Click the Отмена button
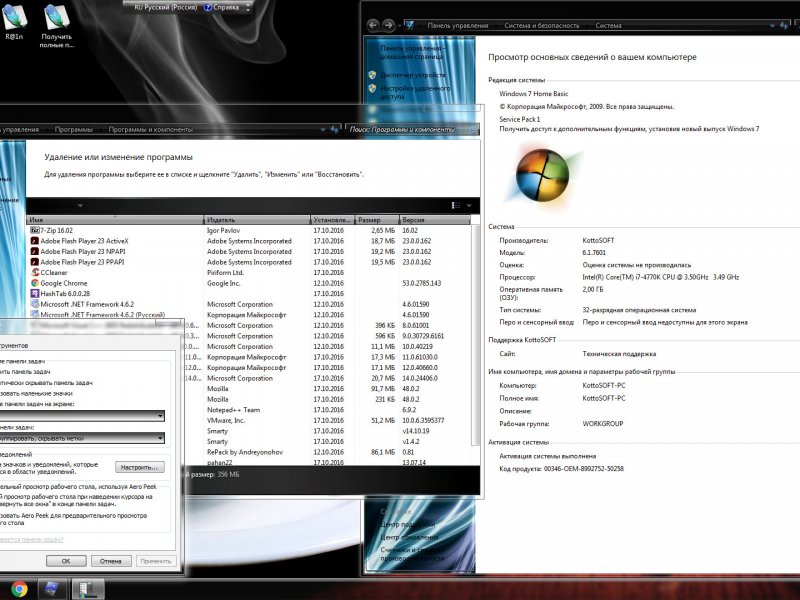Image resolution: width=800 pixels, height=600 pixels. pos(111,561)
